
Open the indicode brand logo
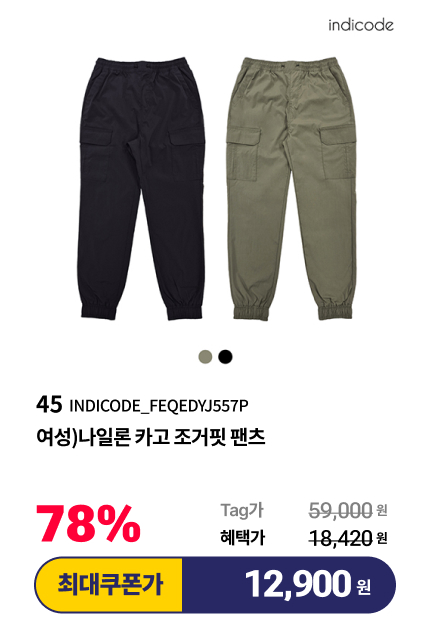[x=360, y=25]
